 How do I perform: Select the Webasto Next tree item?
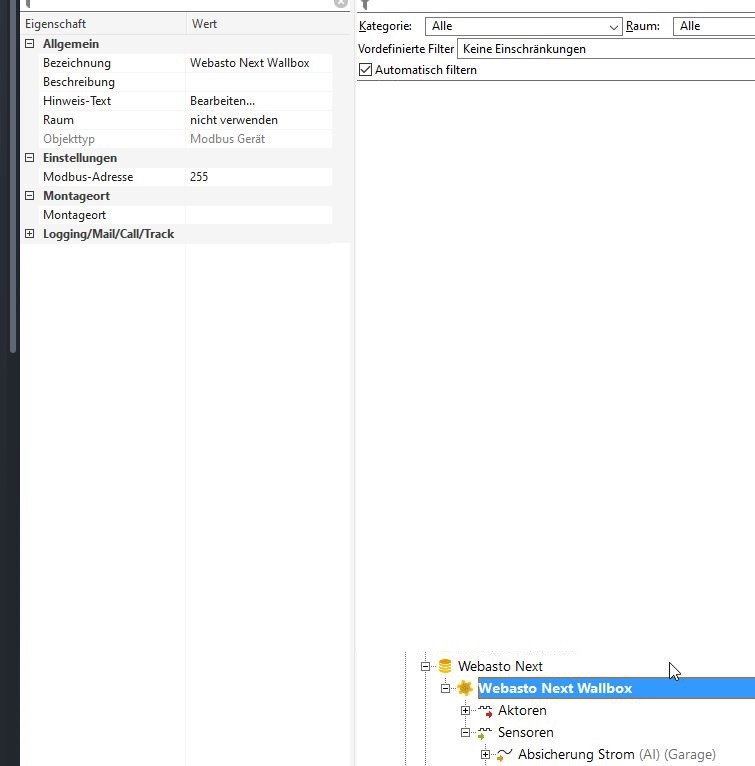[x=500, y=666]
